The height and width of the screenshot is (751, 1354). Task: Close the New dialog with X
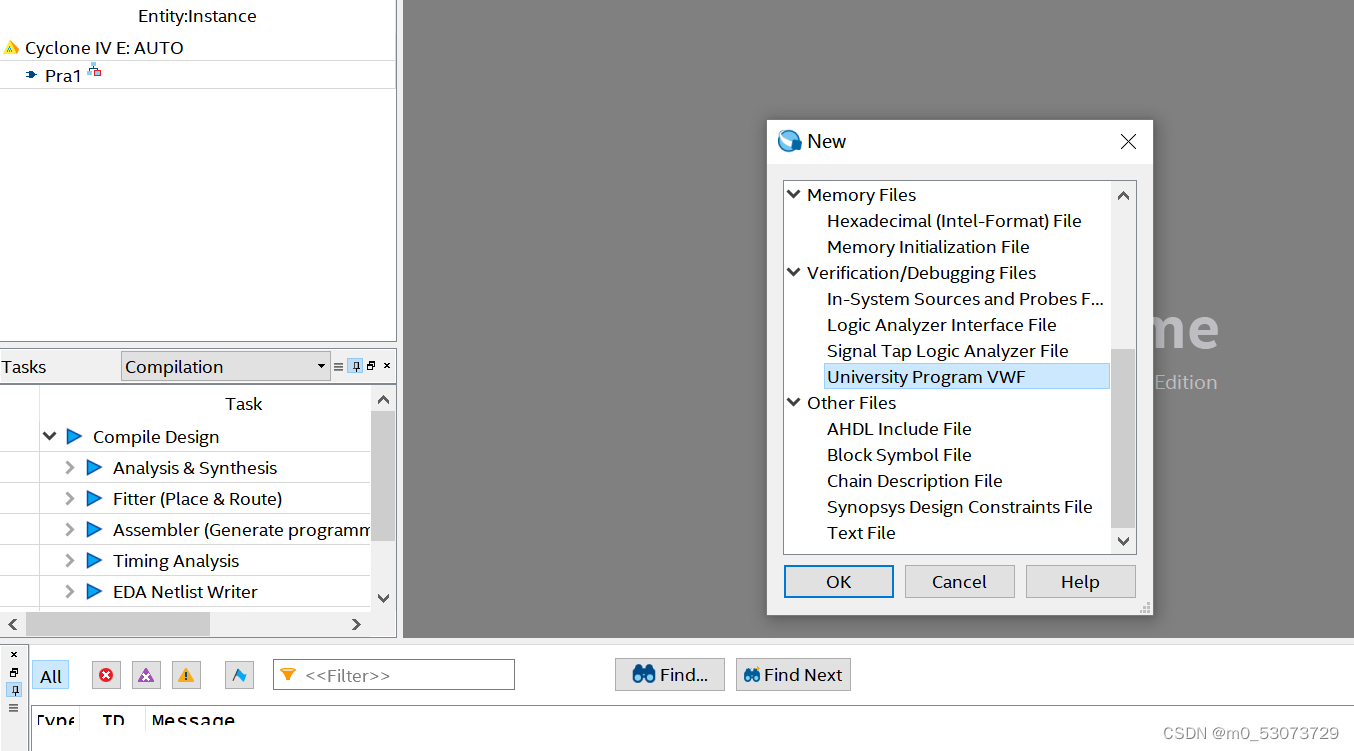(x=1128, y=142)
